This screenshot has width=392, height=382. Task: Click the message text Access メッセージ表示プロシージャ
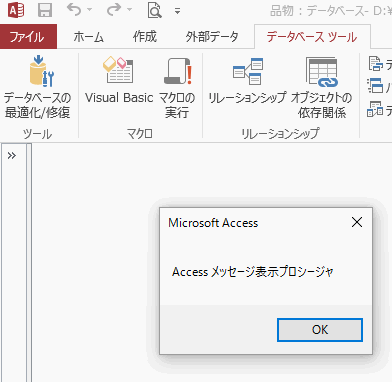click(253, 272)
